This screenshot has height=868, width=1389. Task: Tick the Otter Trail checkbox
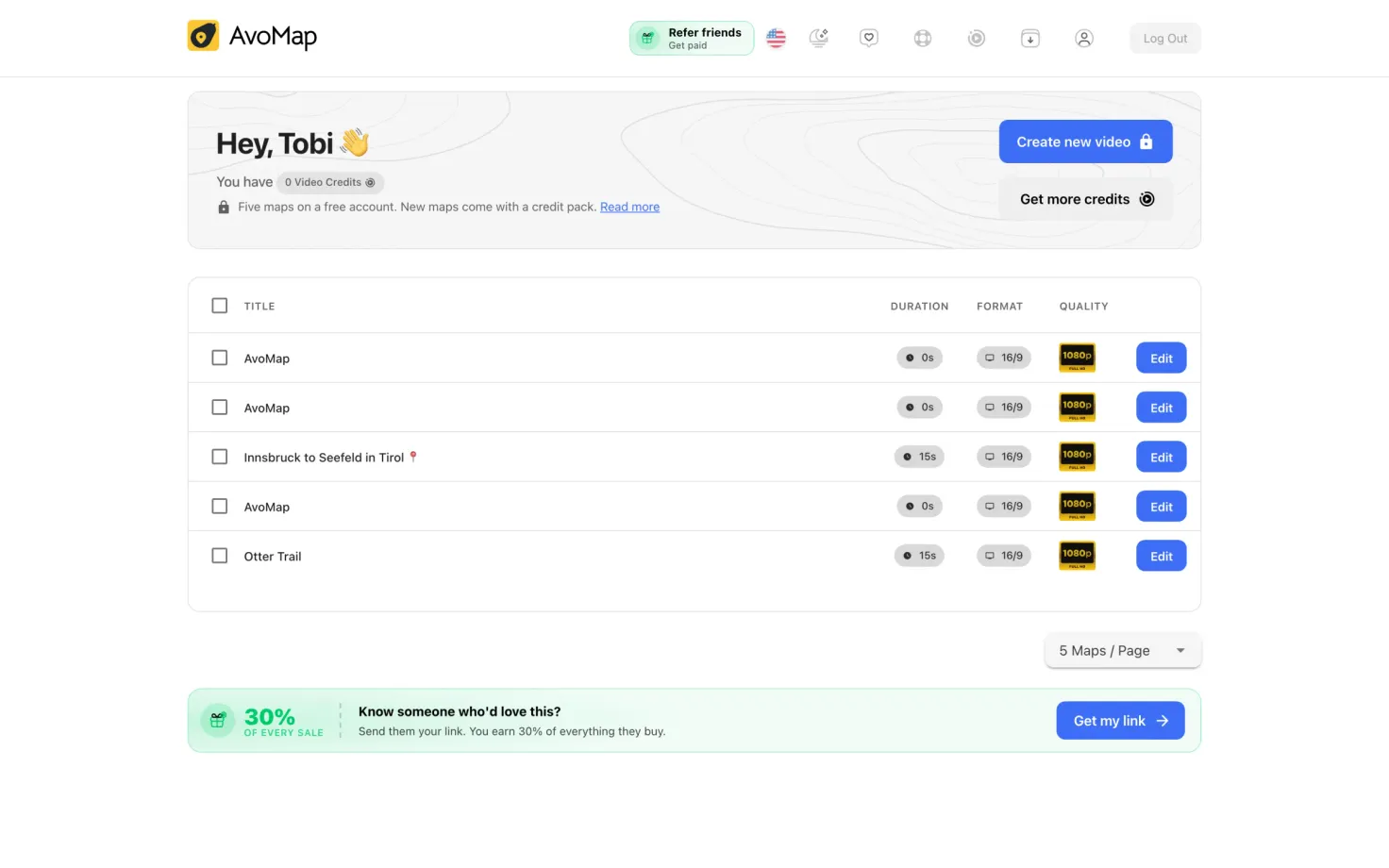(x=220, y=556)
